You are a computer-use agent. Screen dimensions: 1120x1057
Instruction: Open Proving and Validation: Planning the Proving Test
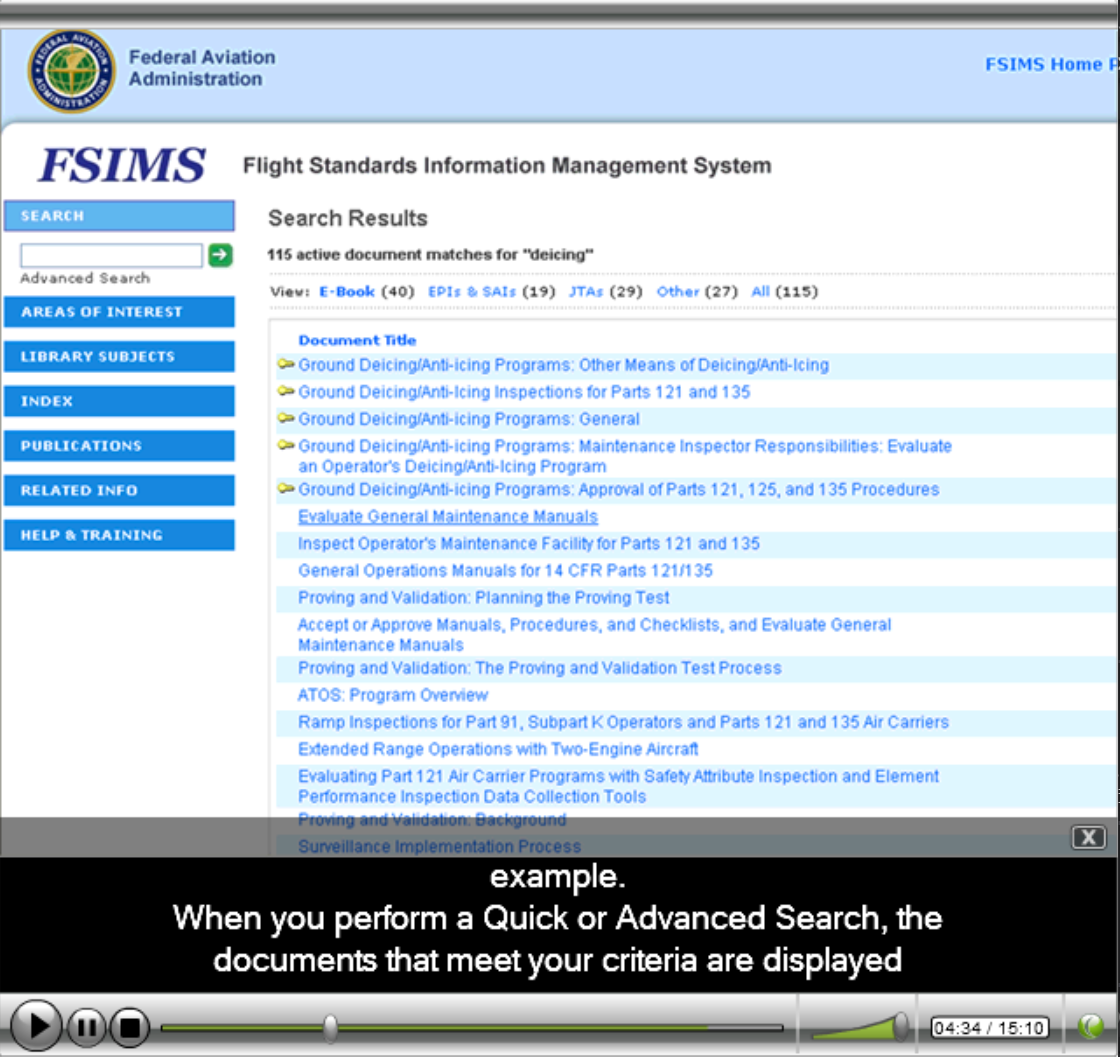pyautogui.click(x=484, y=598)
